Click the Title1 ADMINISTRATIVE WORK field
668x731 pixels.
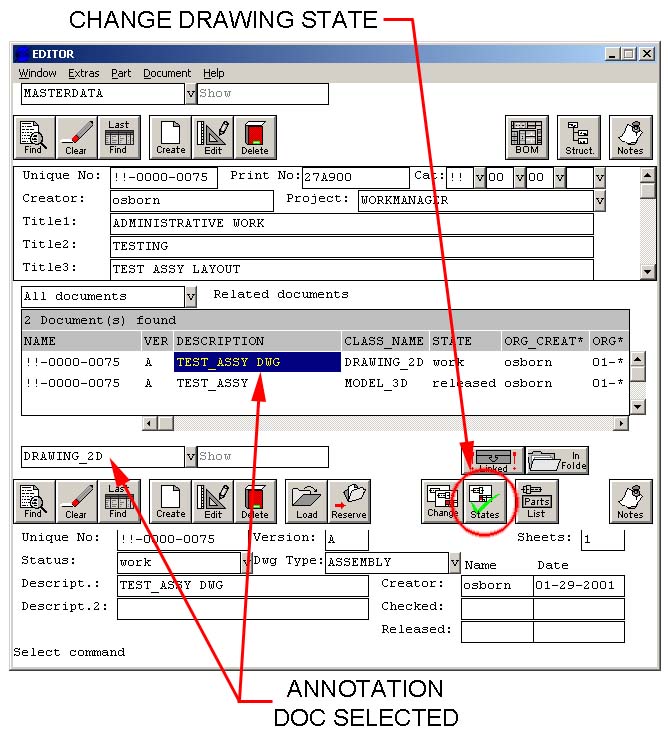(x=350, y=224)
